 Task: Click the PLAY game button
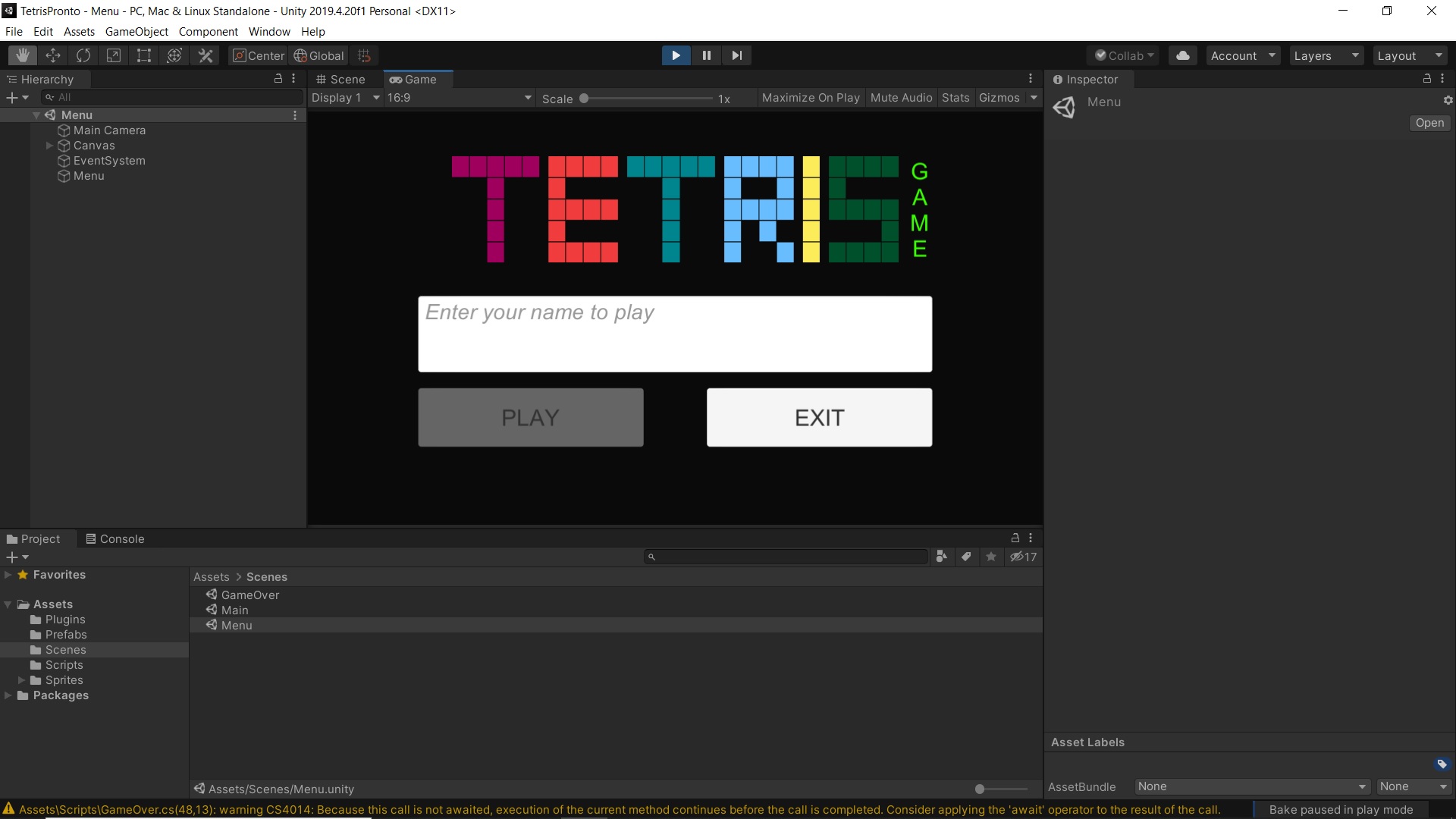tap(531, 418)
